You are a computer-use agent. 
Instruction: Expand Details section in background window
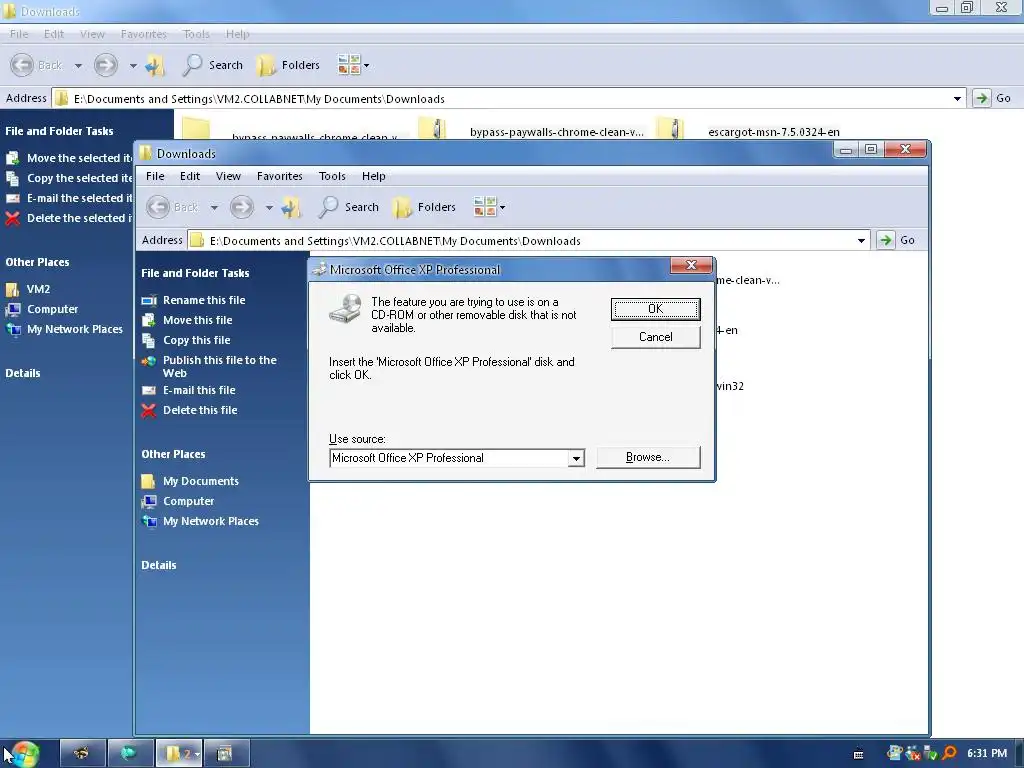point(23,373)
